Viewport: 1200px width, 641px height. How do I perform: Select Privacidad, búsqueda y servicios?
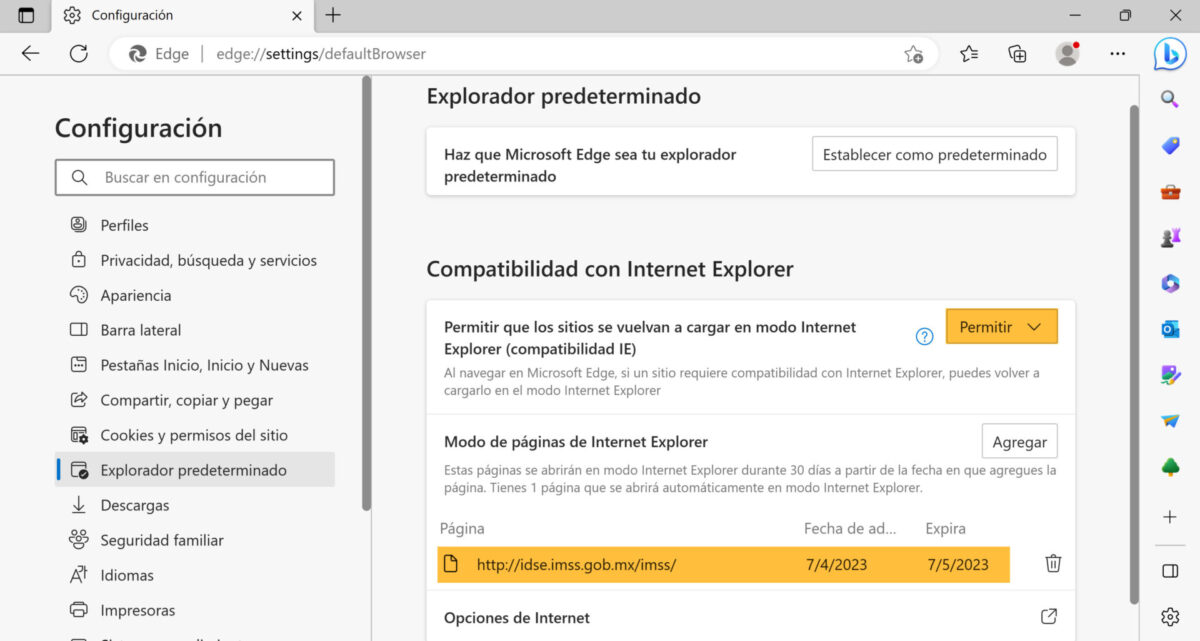[208, 260]
